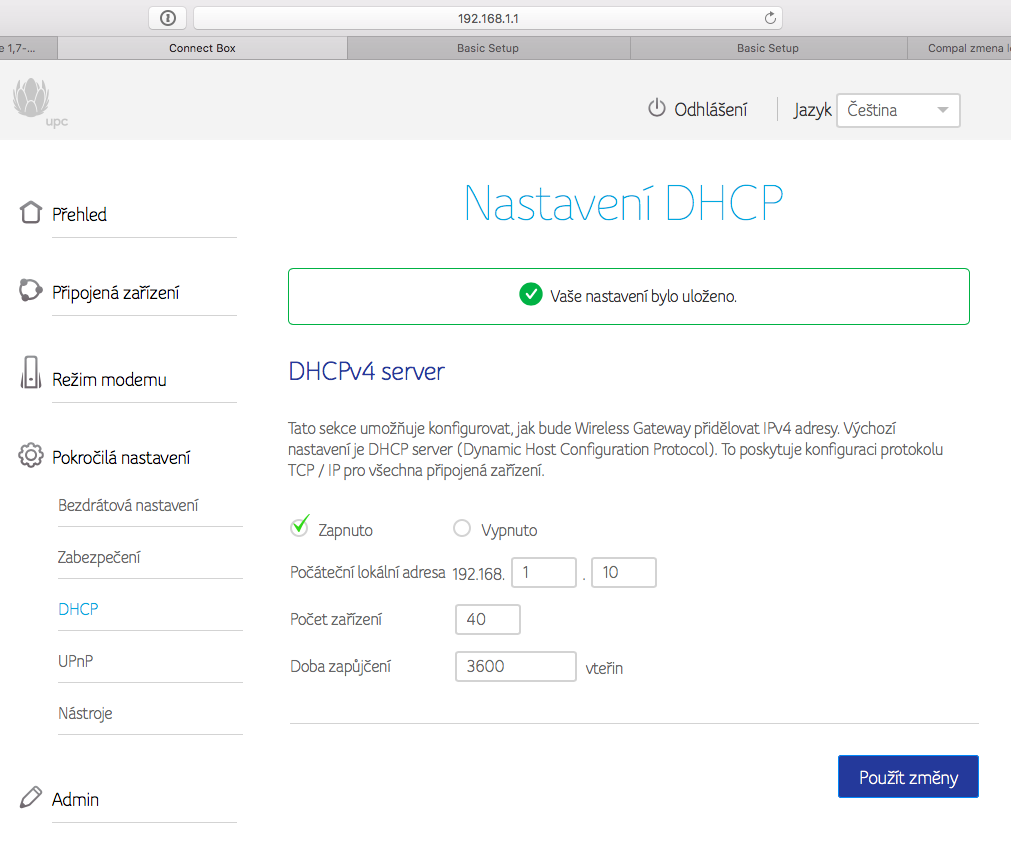Click the reader info icon by address bar
1011x856 pixels.
coord(168,18)
